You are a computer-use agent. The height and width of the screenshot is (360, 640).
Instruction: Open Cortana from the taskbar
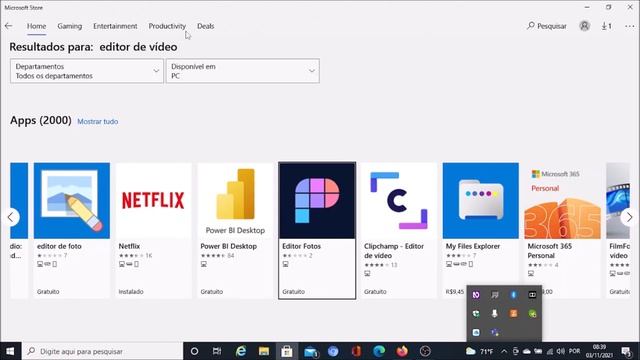[194, 351]
